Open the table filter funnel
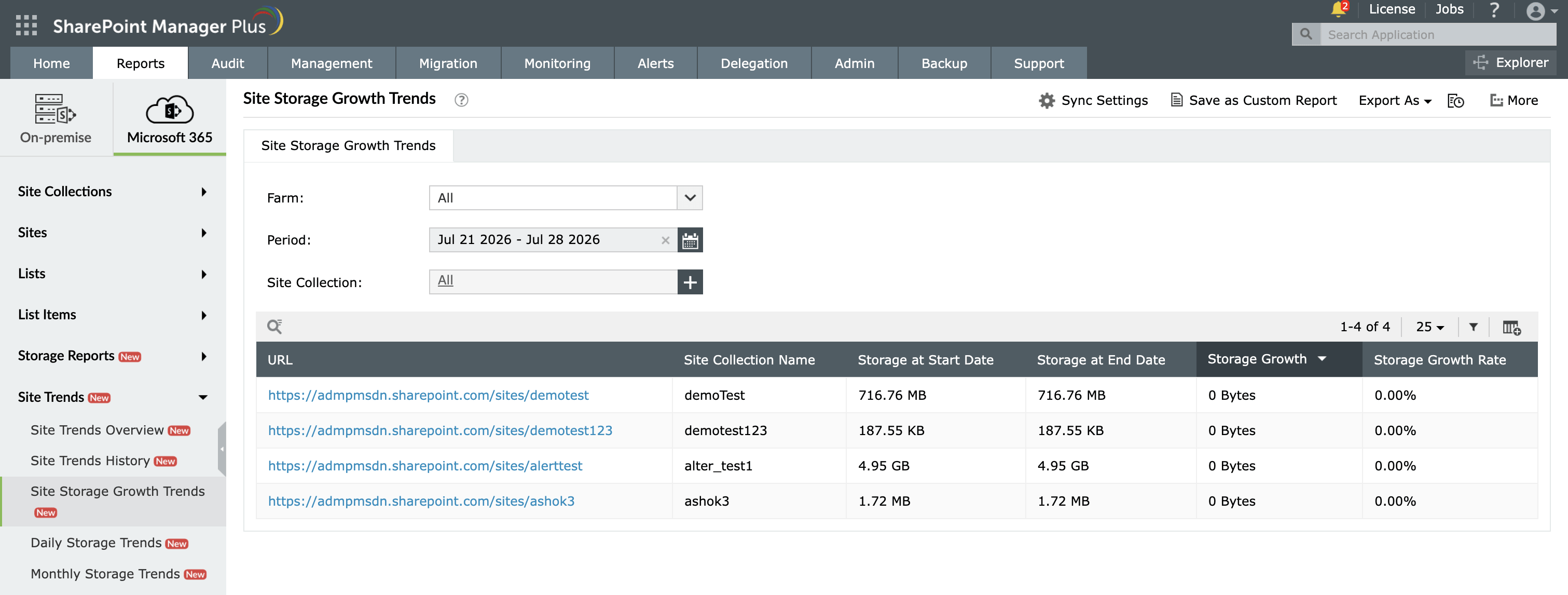This screenshot has width=1568, height=595. (1473, 327)
